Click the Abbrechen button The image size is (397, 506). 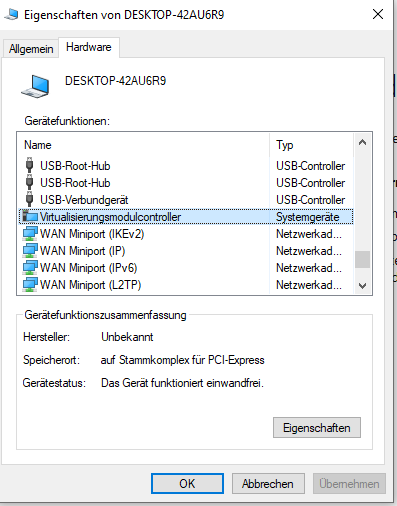point(268,484)
